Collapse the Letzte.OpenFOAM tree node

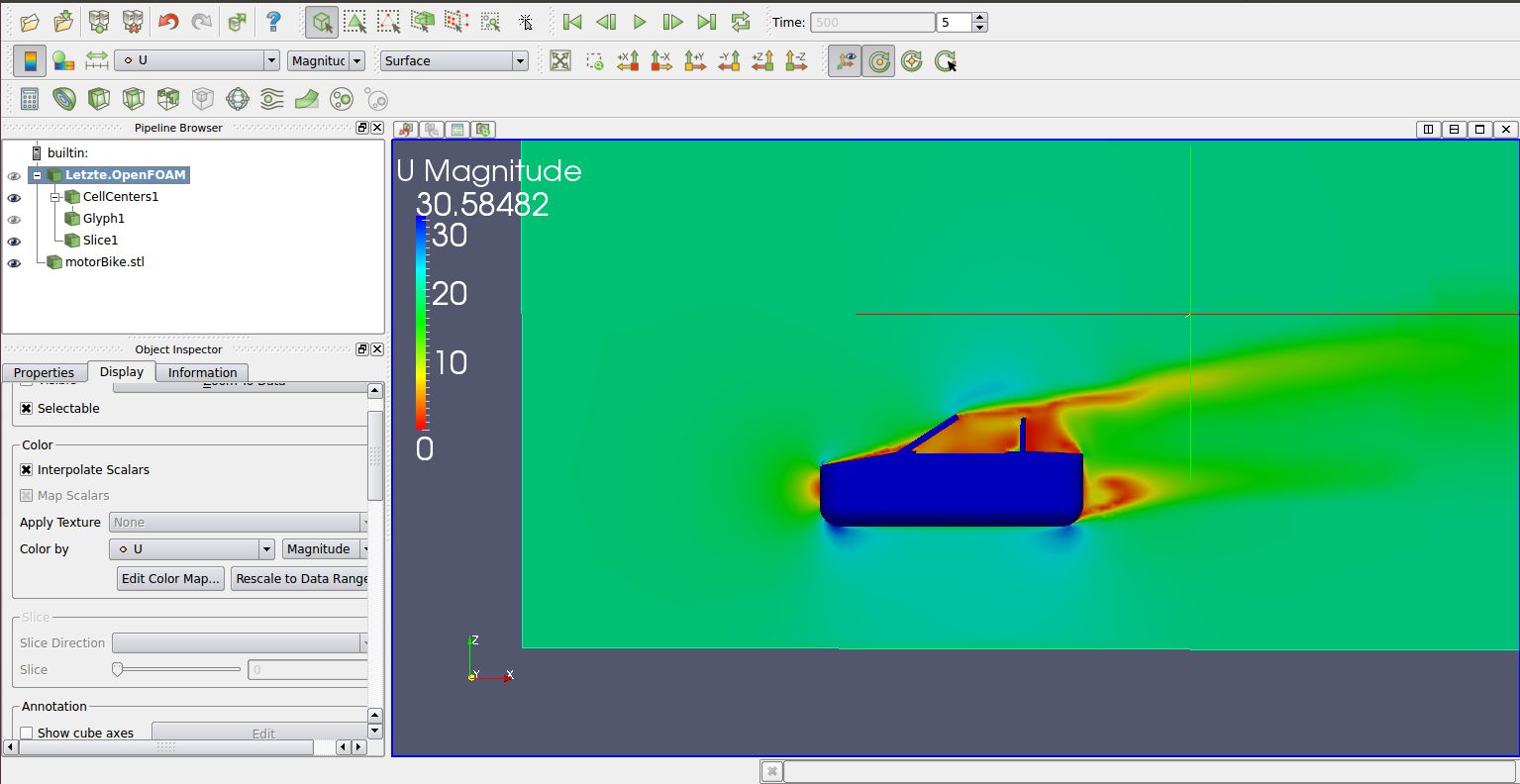pos(37,175)
